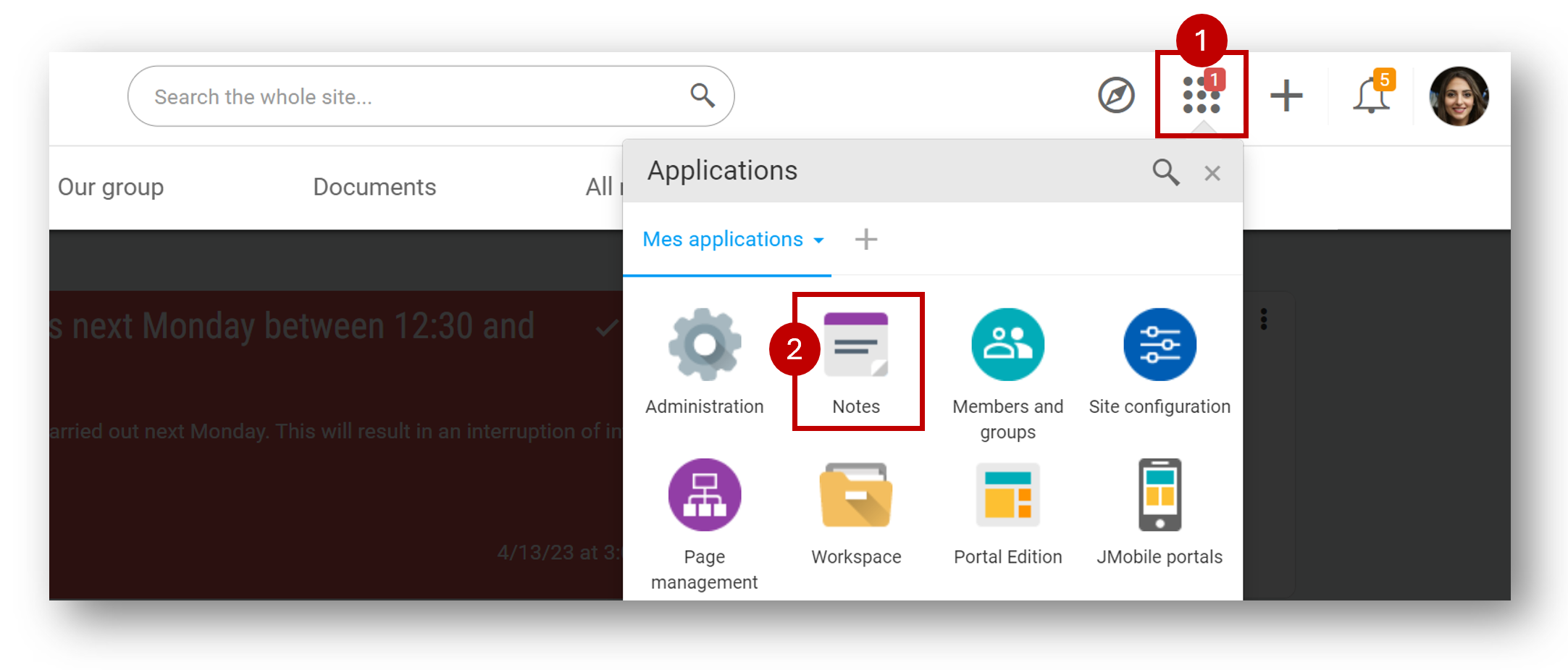Click the magnifier in the site search field

702,95
